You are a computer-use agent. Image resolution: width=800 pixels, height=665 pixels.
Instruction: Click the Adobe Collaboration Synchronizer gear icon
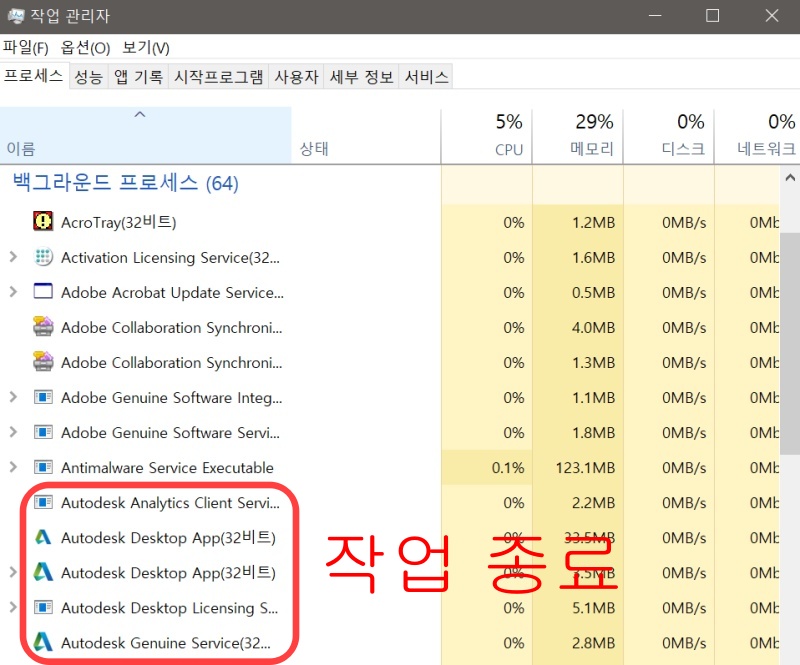coord(41,327)
